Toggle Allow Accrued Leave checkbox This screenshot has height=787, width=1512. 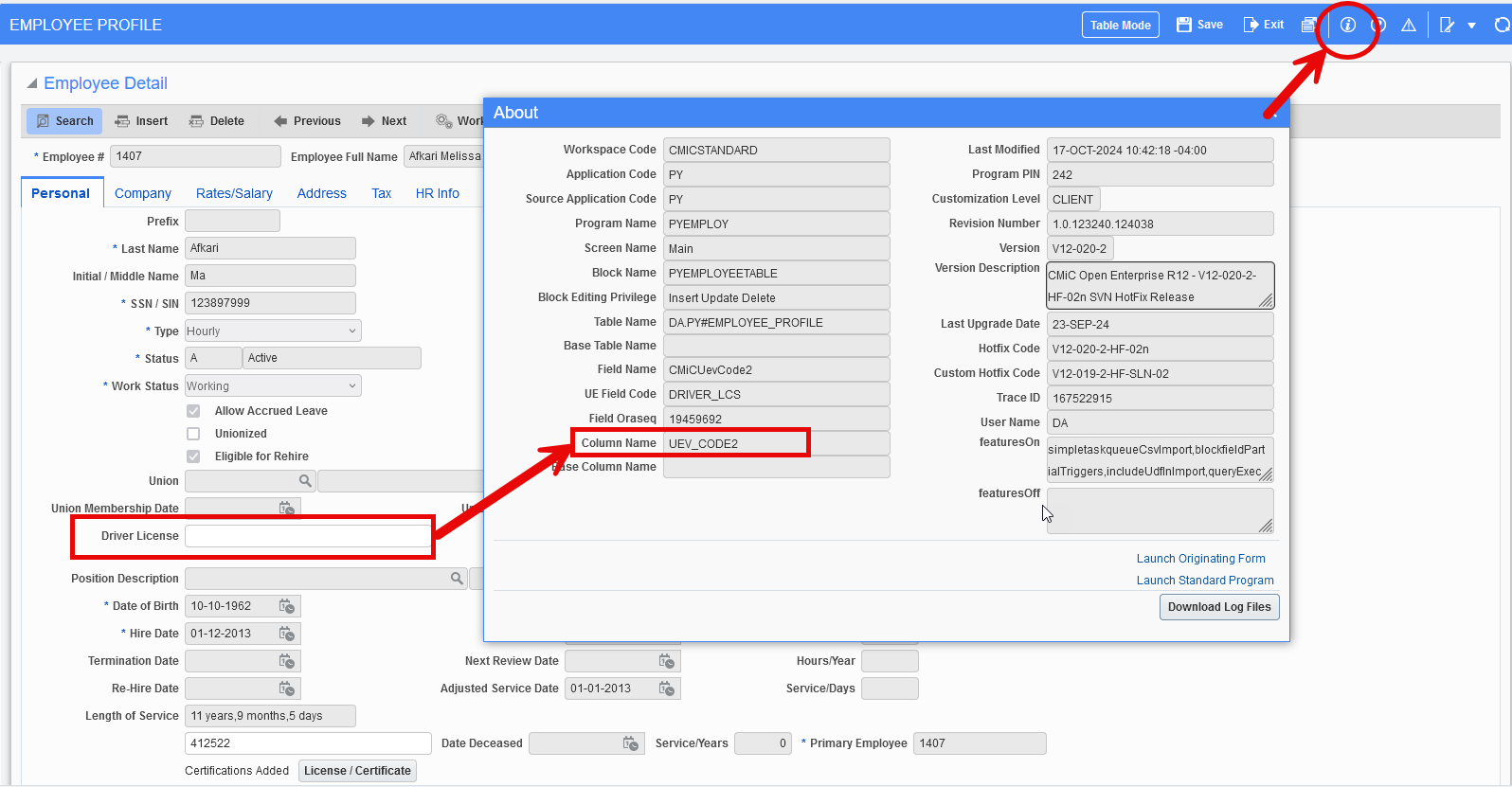(193, 411)
